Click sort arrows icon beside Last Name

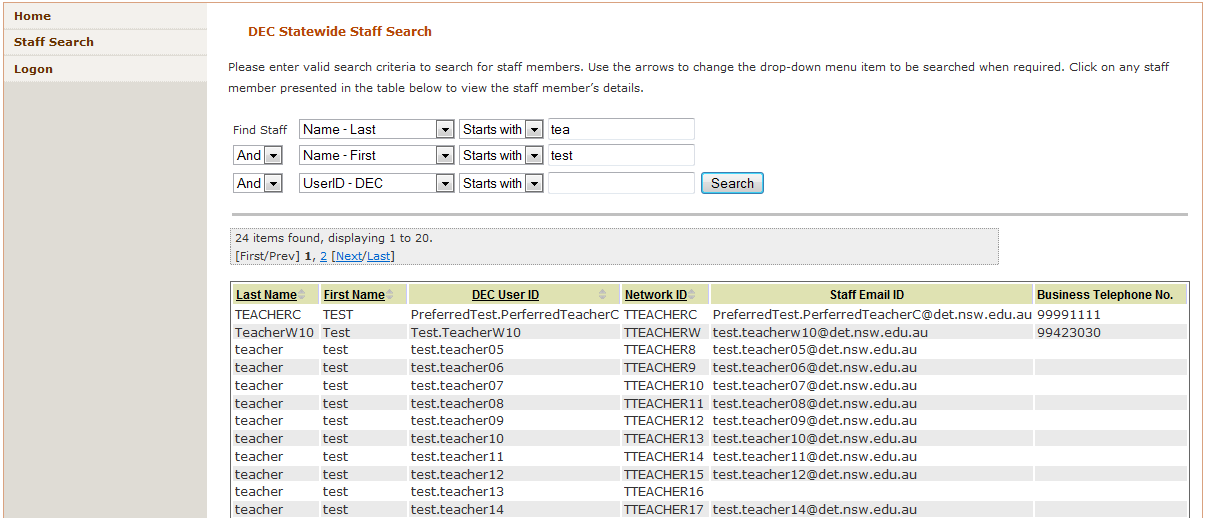[302, 295]
